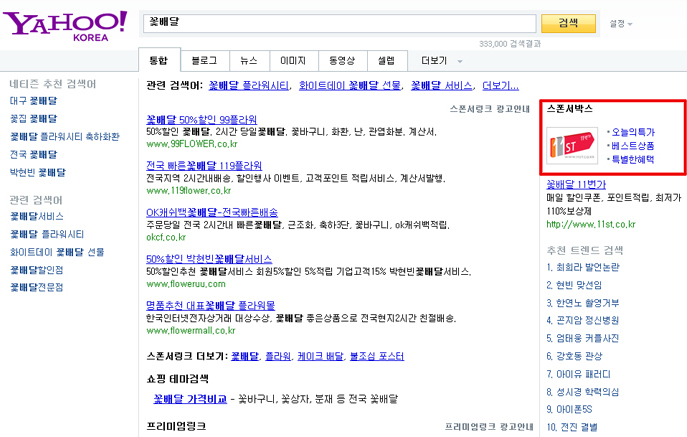The image size is (687, 437).
Task: Open trend 6. 강호동 관상
Action: (574, 356)
